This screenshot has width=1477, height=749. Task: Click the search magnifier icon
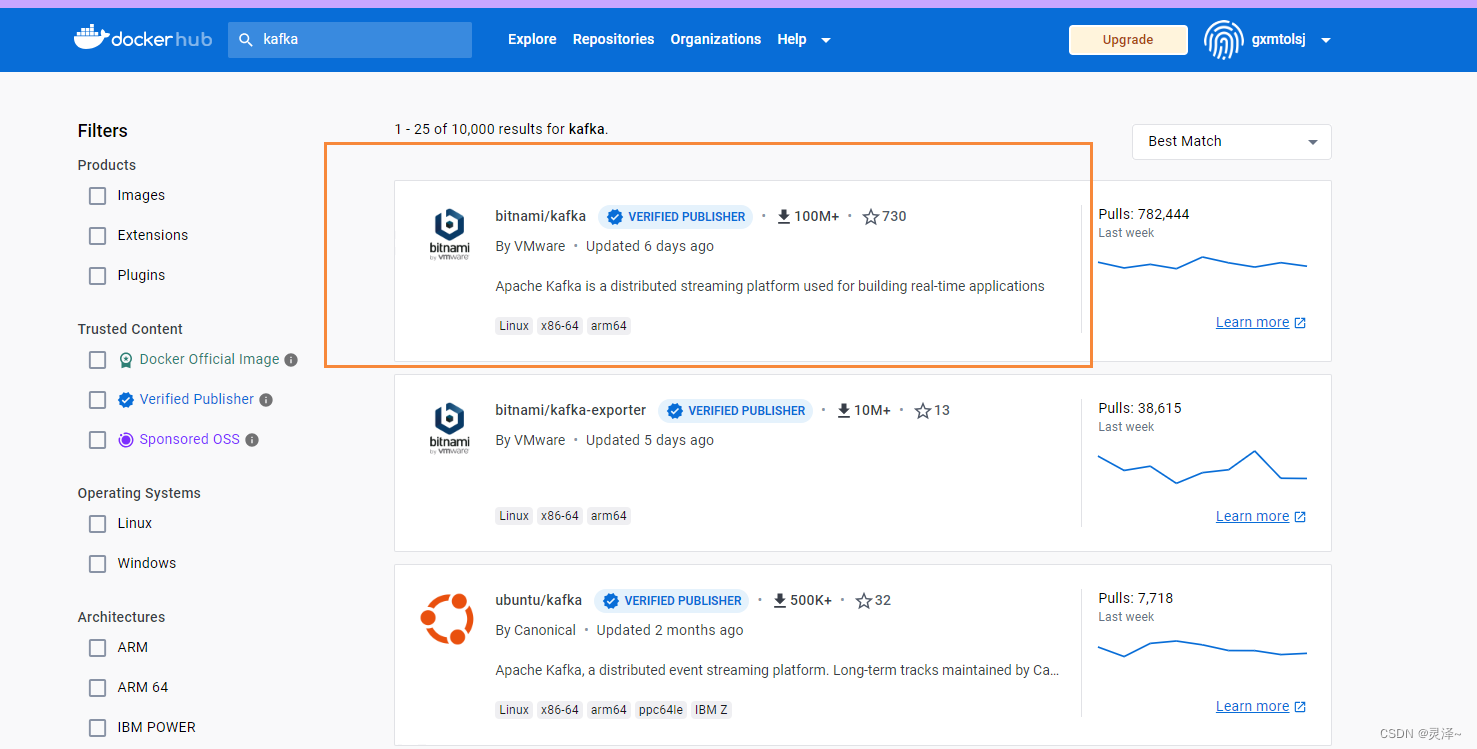tap(246, 40)
